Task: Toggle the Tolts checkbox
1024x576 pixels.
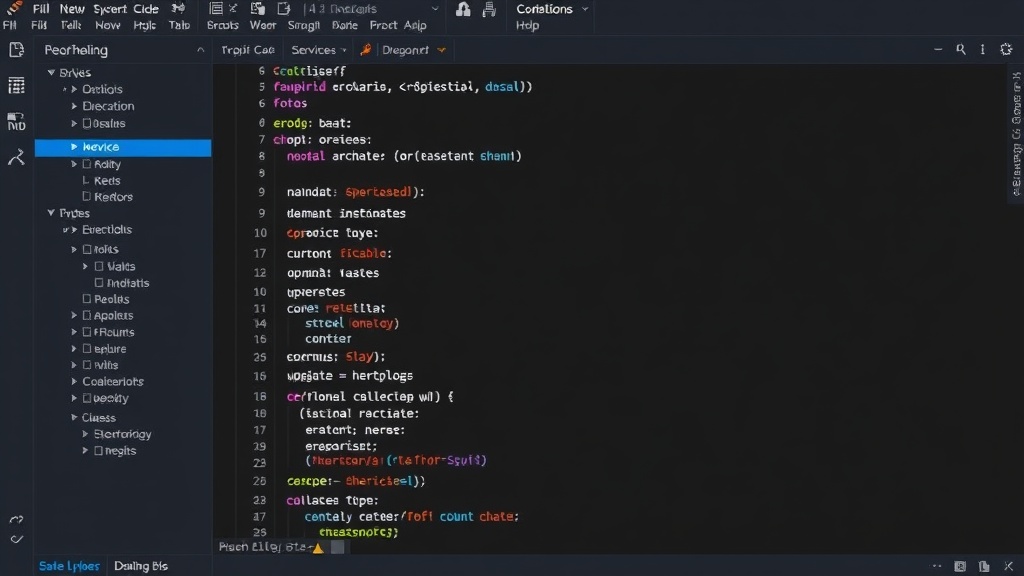Action: click(x=87, y=249)
